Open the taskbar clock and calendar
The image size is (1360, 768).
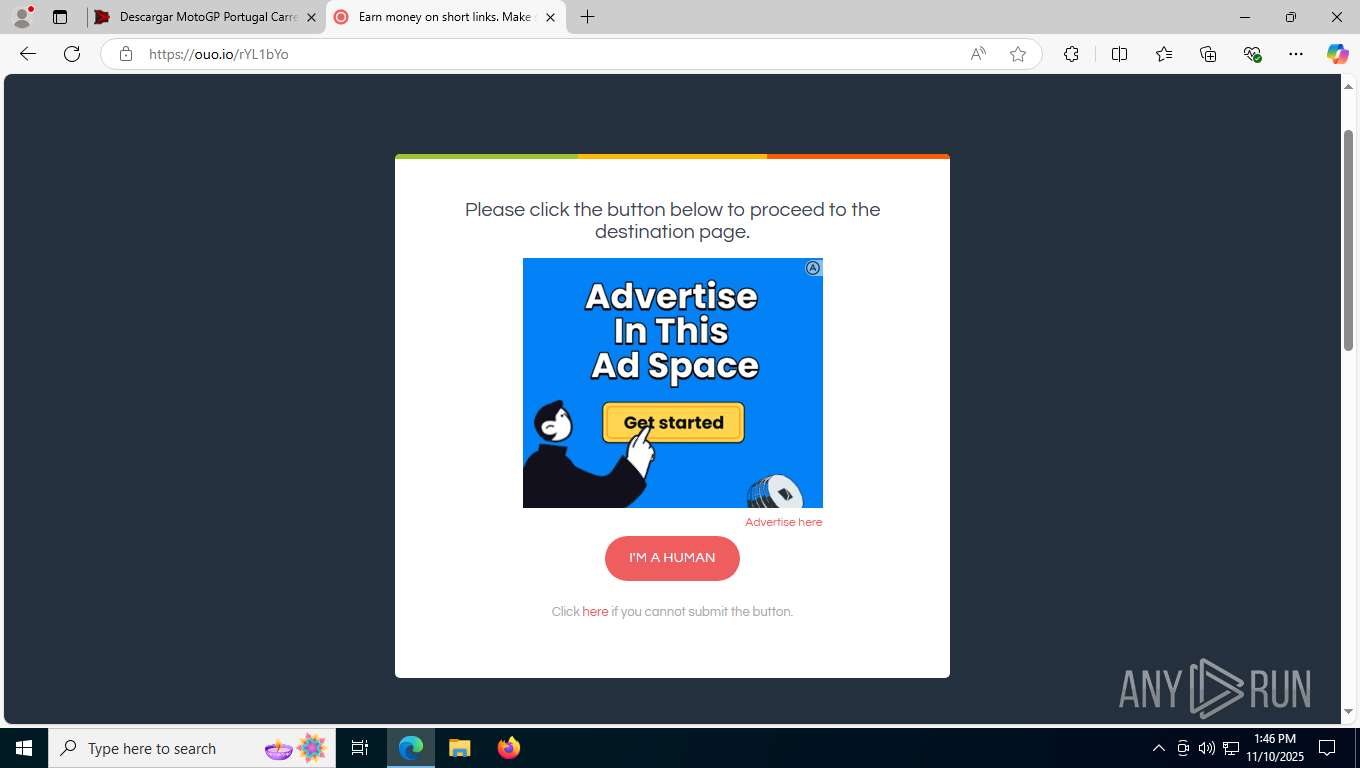[x=1274, y=748]
